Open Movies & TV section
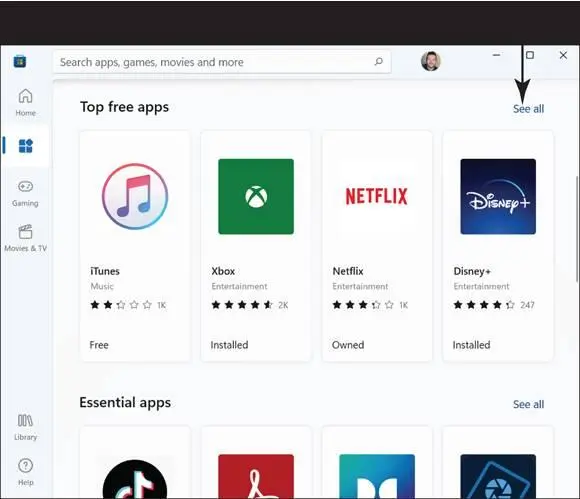This screenshot has height=499, width=580. click(x=25, y=238)
